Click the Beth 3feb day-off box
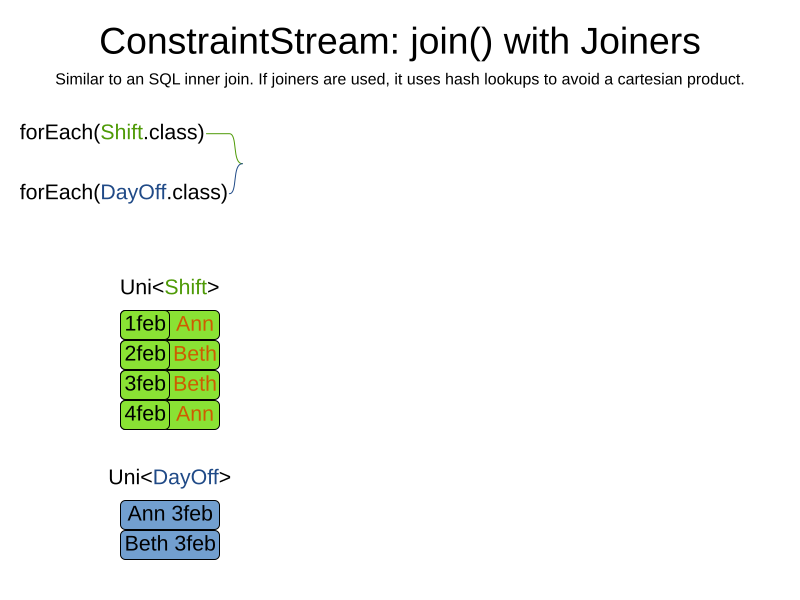The image size is (800, 600). point(170,544)
